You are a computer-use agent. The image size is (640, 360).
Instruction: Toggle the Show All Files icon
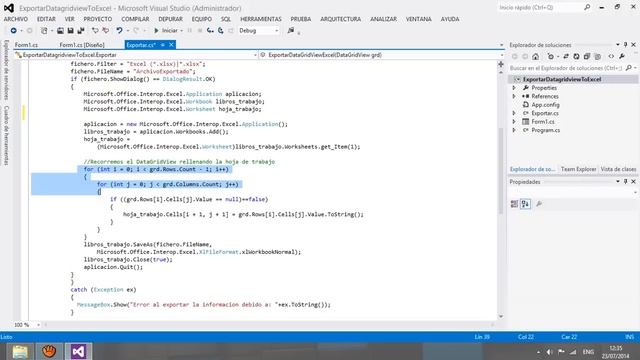[598, 56]
